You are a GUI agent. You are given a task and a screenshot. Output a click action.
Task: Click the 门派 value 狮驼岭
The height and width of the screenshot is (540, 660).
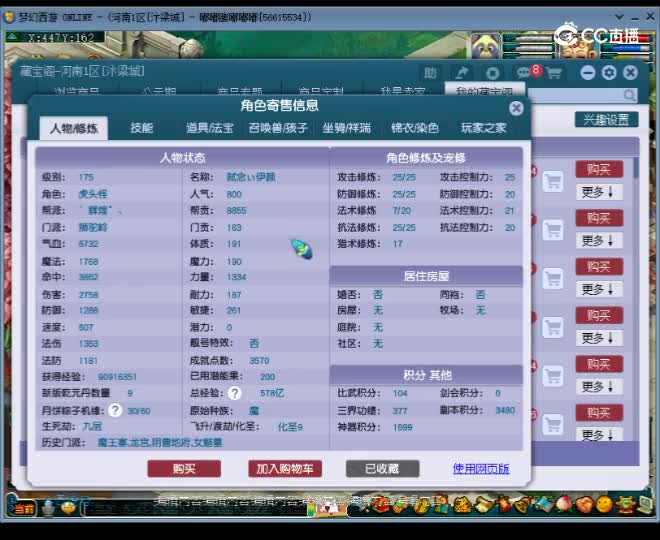[x=93, y=227]
